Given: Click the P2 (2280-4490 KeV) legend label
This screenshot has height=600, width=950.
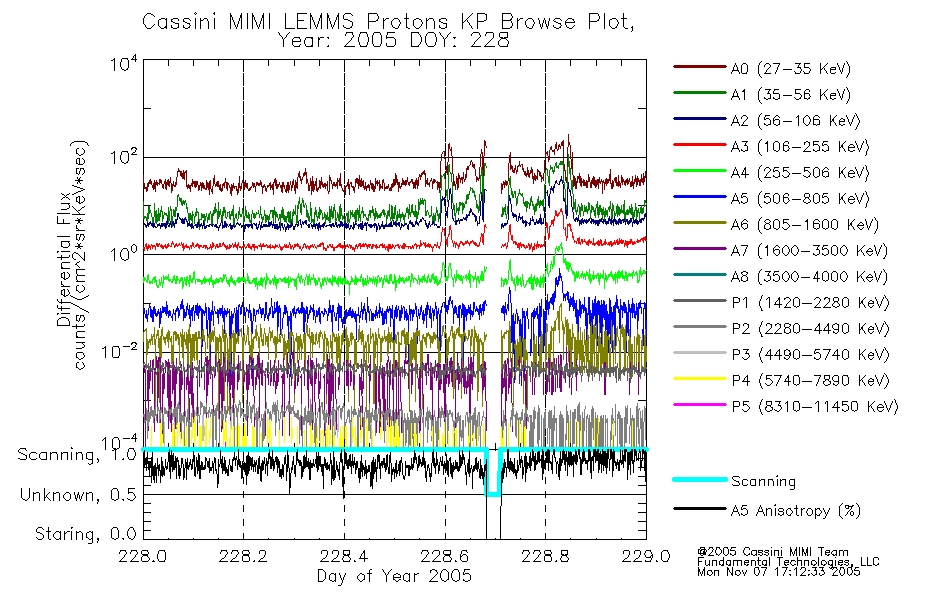Looking at the screenshot, I should (x=810, y=329).
